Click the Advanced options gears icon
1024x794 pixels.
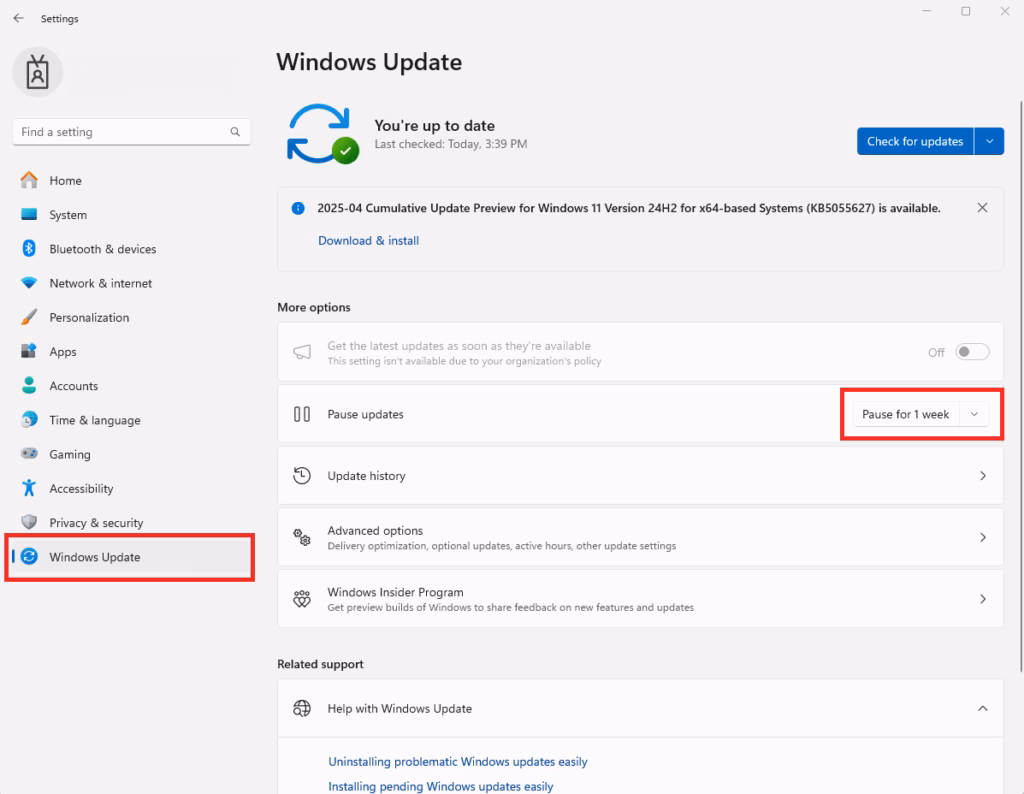tap(302, 537)
